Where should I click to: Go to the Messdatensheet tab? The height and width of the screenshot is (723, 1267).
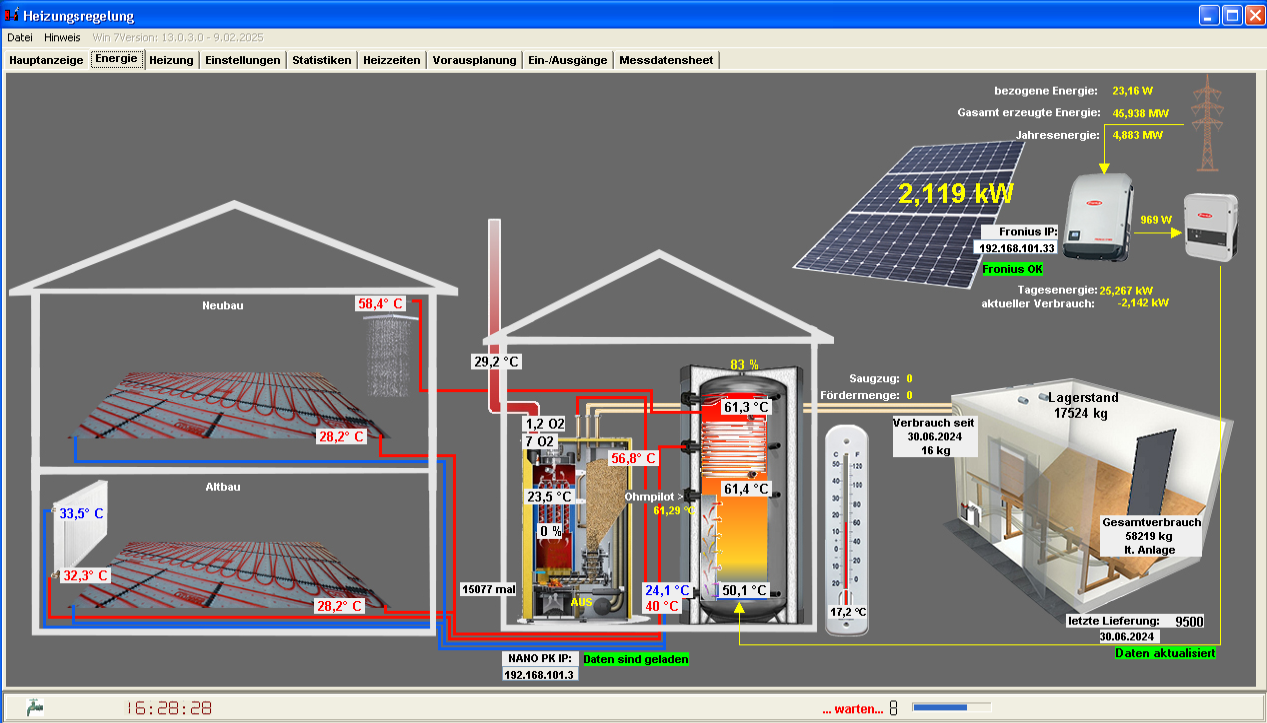pos(666,60)
